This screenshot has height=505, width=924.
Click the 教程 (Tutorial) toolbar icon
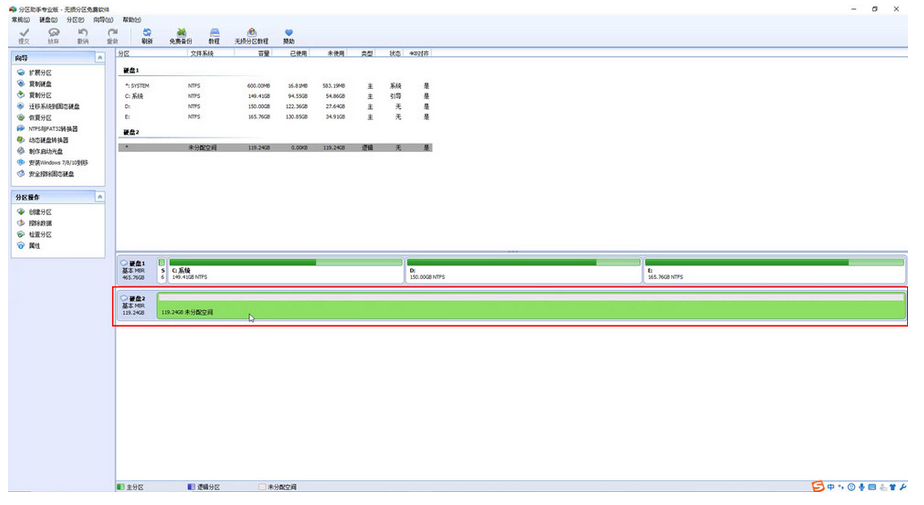coord(214,35)
